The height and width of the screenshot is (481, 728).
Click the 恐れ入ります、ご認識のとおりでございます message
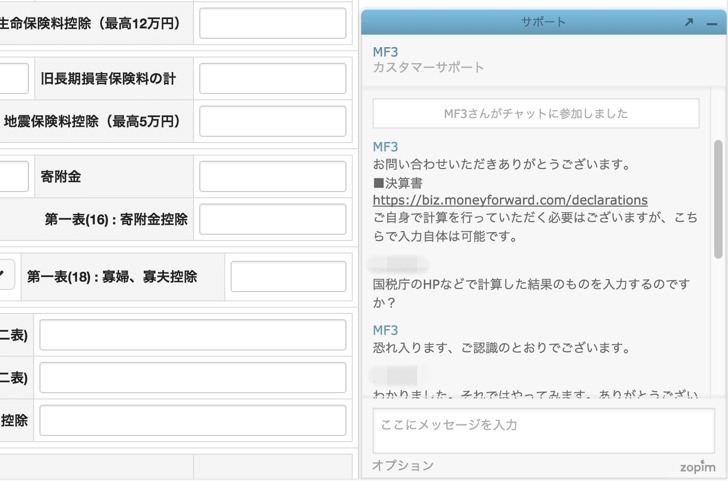pyautogui.click(x=501, y=348)
